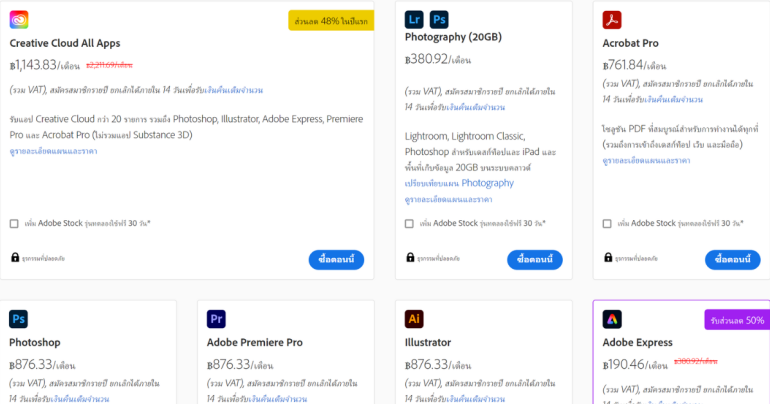The width and height of the screenshot is (770, 404).
Task: Click Acrobat Pro title text
Action: pos(631,43)
